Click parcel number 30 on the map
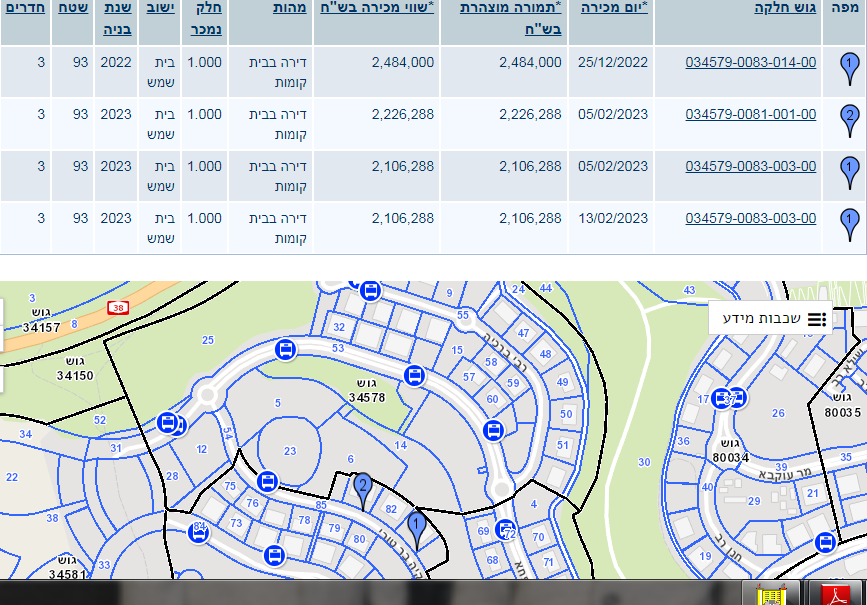 click(x=644, y=462)
